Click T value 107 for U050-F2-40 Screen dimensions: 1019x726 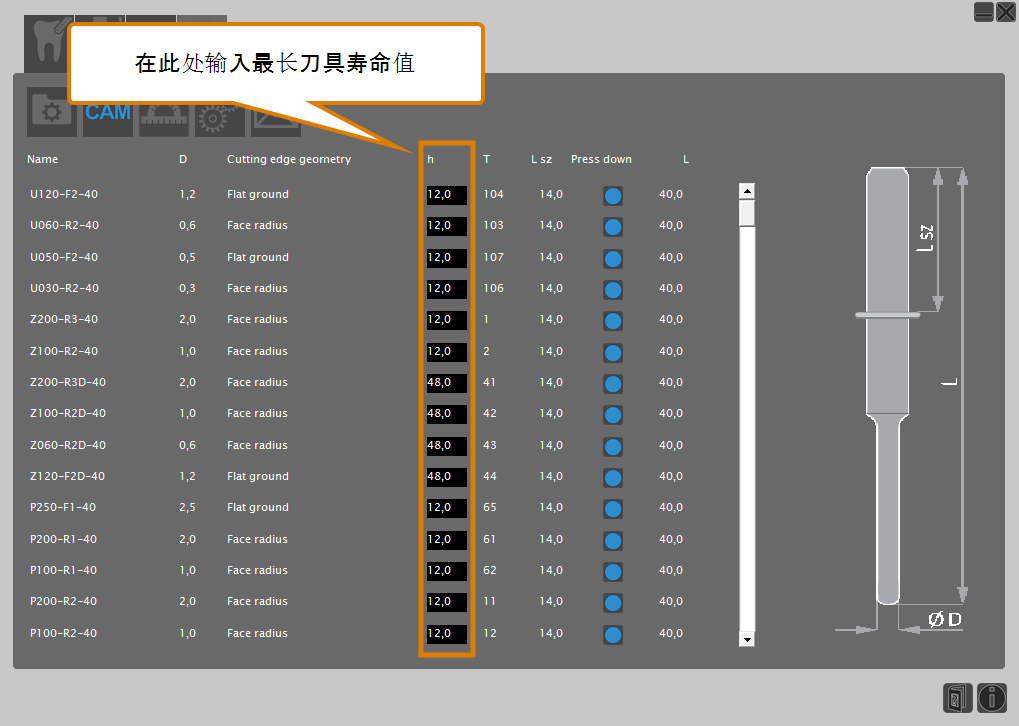click(x=493, y=257)
